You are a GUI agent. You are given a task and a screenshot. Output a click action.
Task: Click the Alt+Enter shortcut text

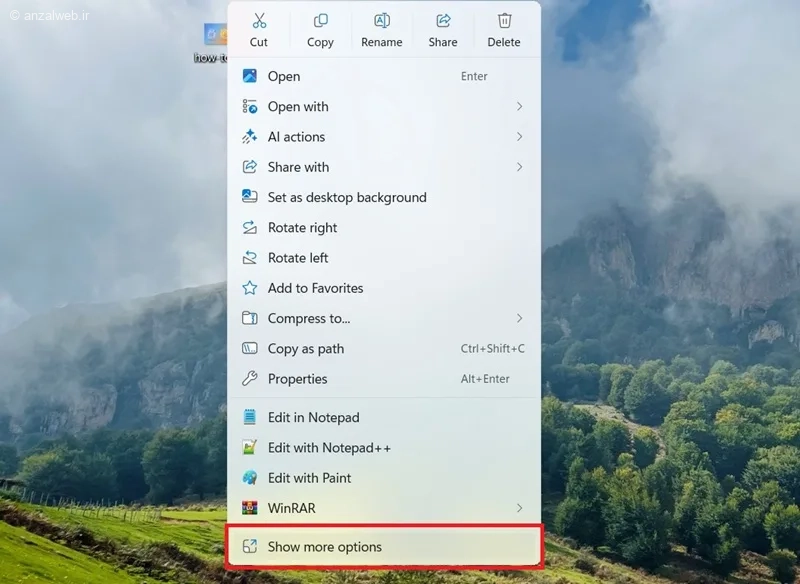point(485,379)
